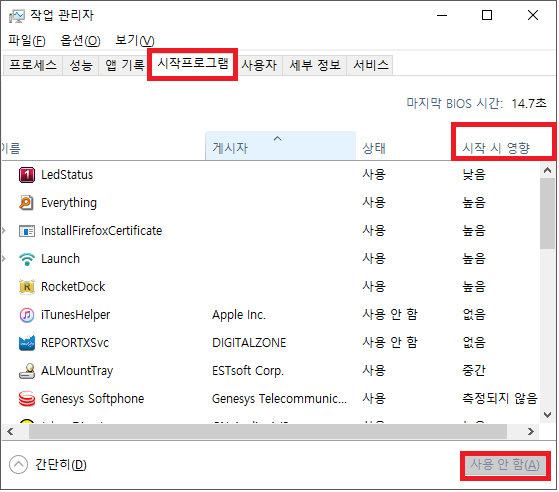
Task: Select the ALMountTray row name
Action: coord(77,371)
